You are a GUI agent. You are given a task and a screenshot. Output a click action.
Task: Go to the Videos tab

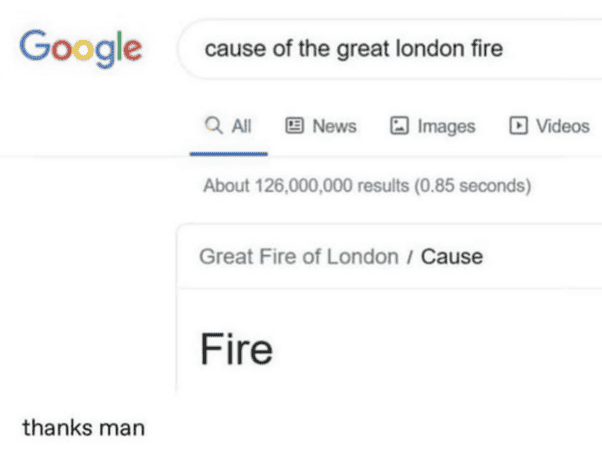(549, 126)
